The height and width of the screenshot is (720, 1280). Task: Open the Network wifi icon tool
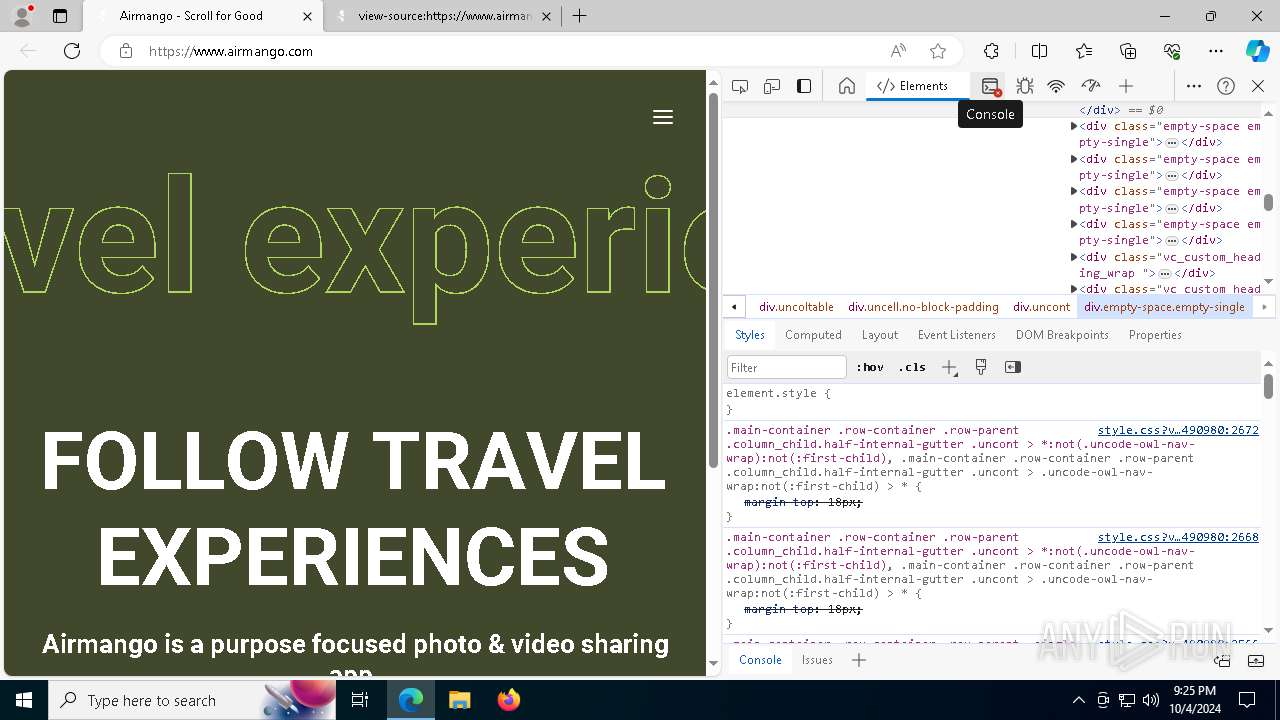tap(1056, 86)
